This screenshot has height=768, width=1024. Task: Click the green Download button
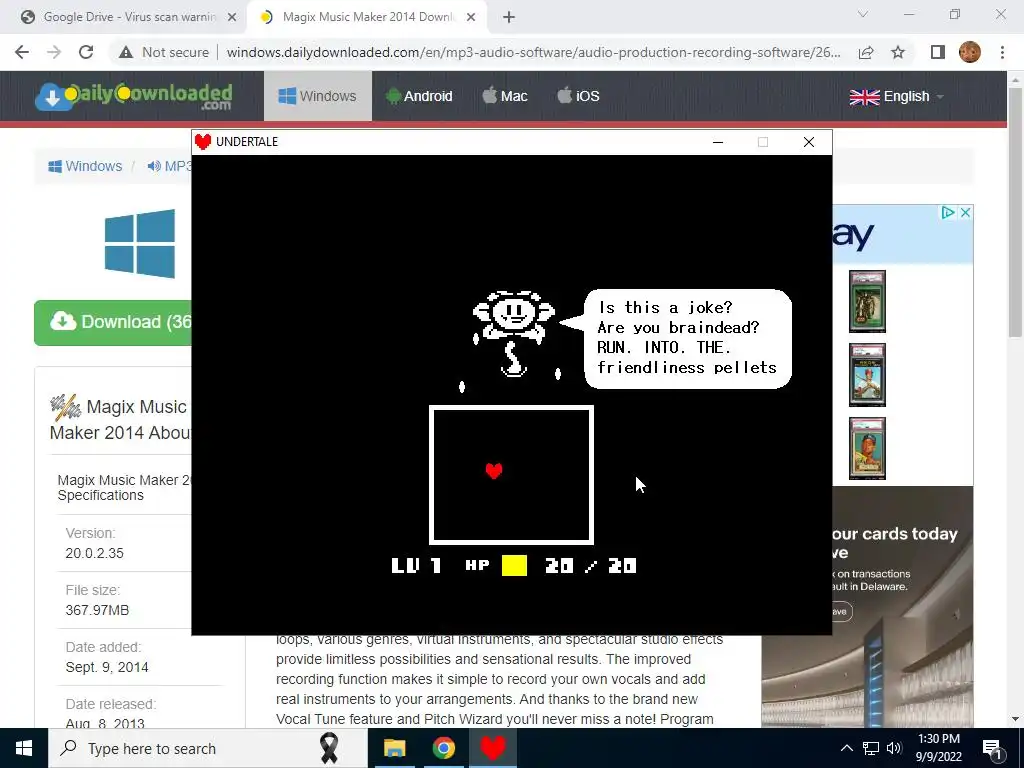click(x=113, y=323)
